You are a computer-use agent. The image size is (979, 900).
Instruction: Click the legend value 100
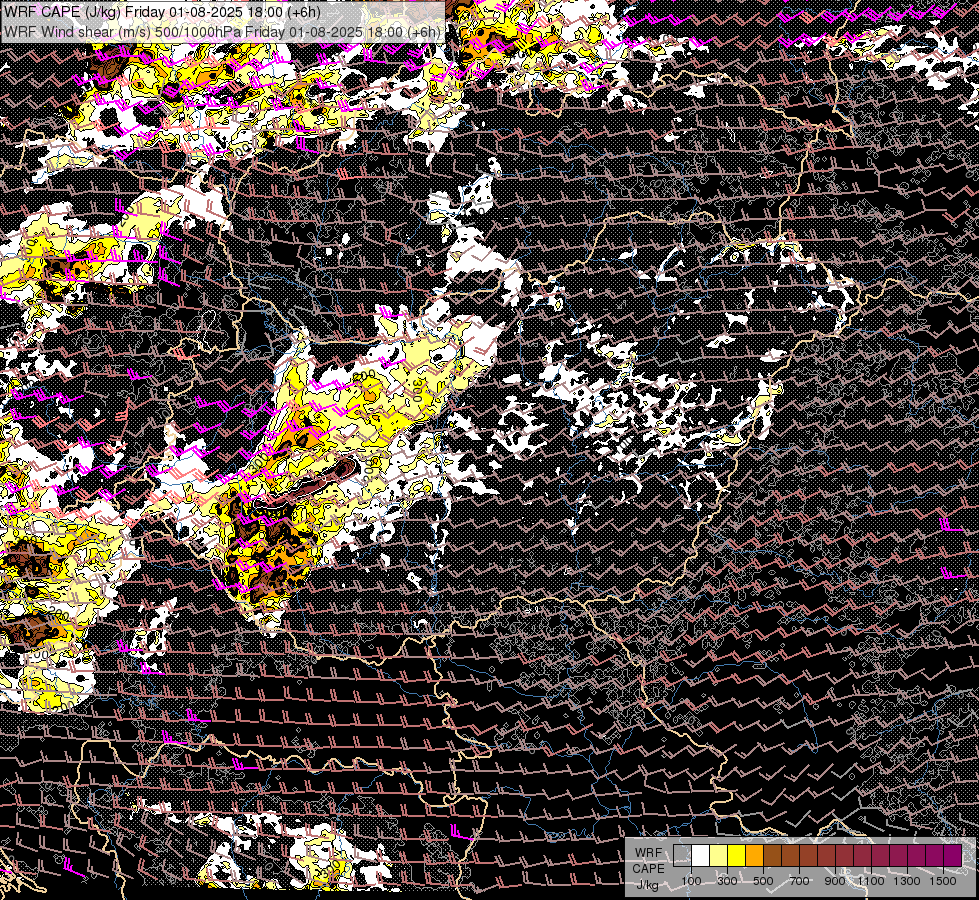691,881
